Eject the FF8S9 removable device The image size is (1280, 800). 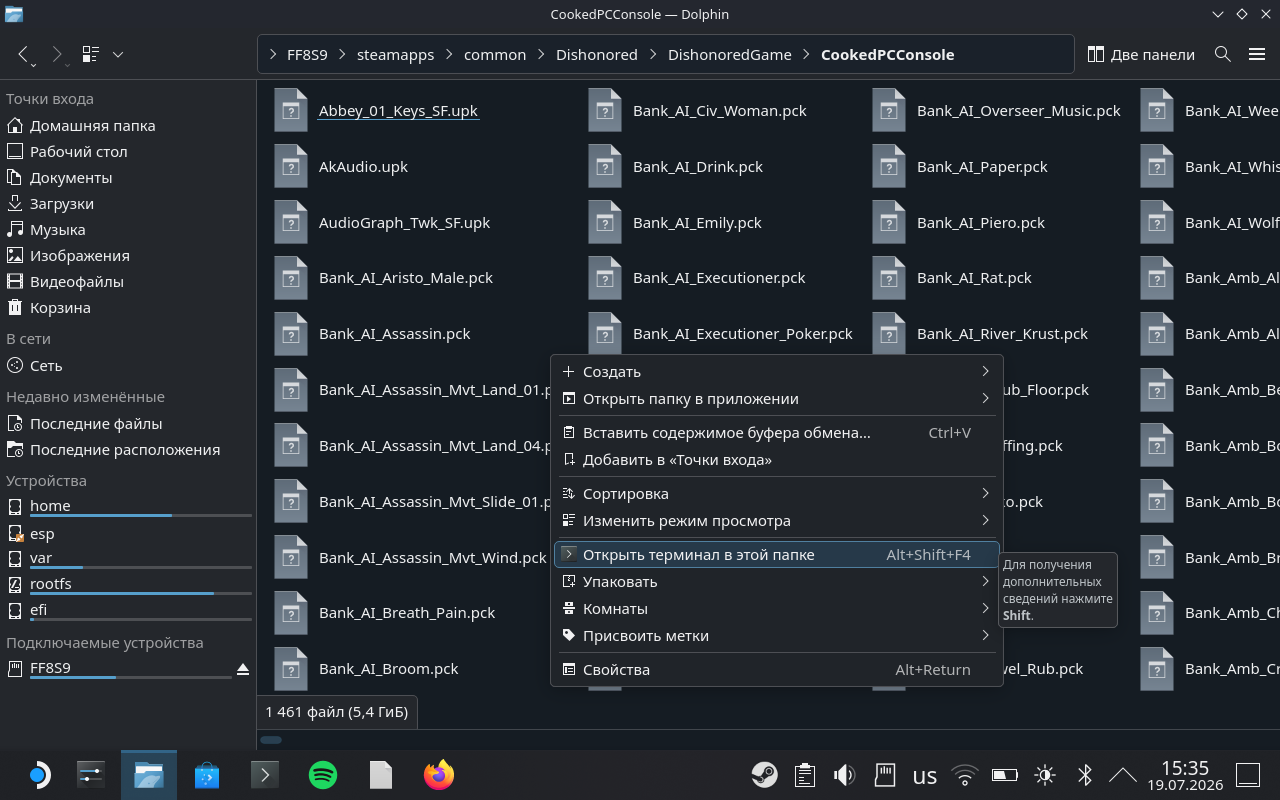242,668
